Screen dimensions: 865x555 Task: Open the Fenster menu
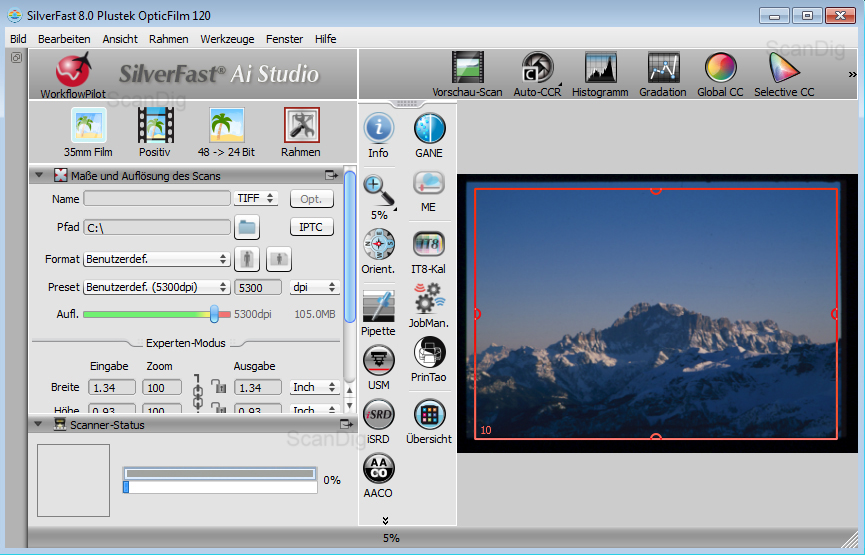284,39
